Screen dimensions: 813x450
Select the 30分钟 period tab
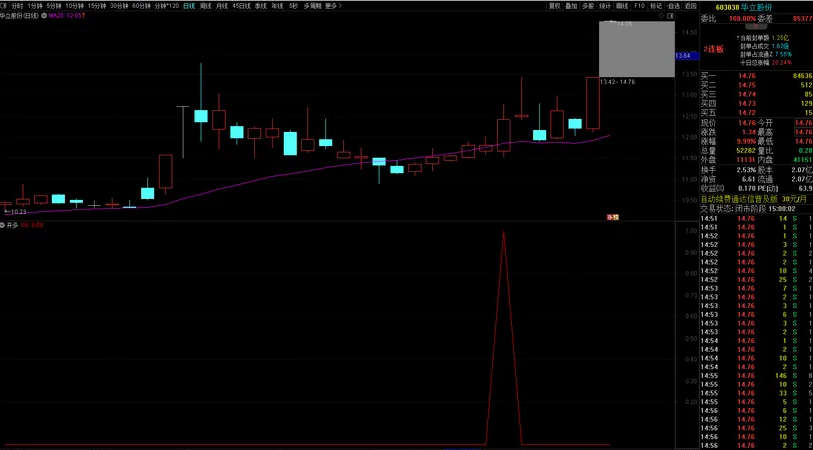pos(119,6)
